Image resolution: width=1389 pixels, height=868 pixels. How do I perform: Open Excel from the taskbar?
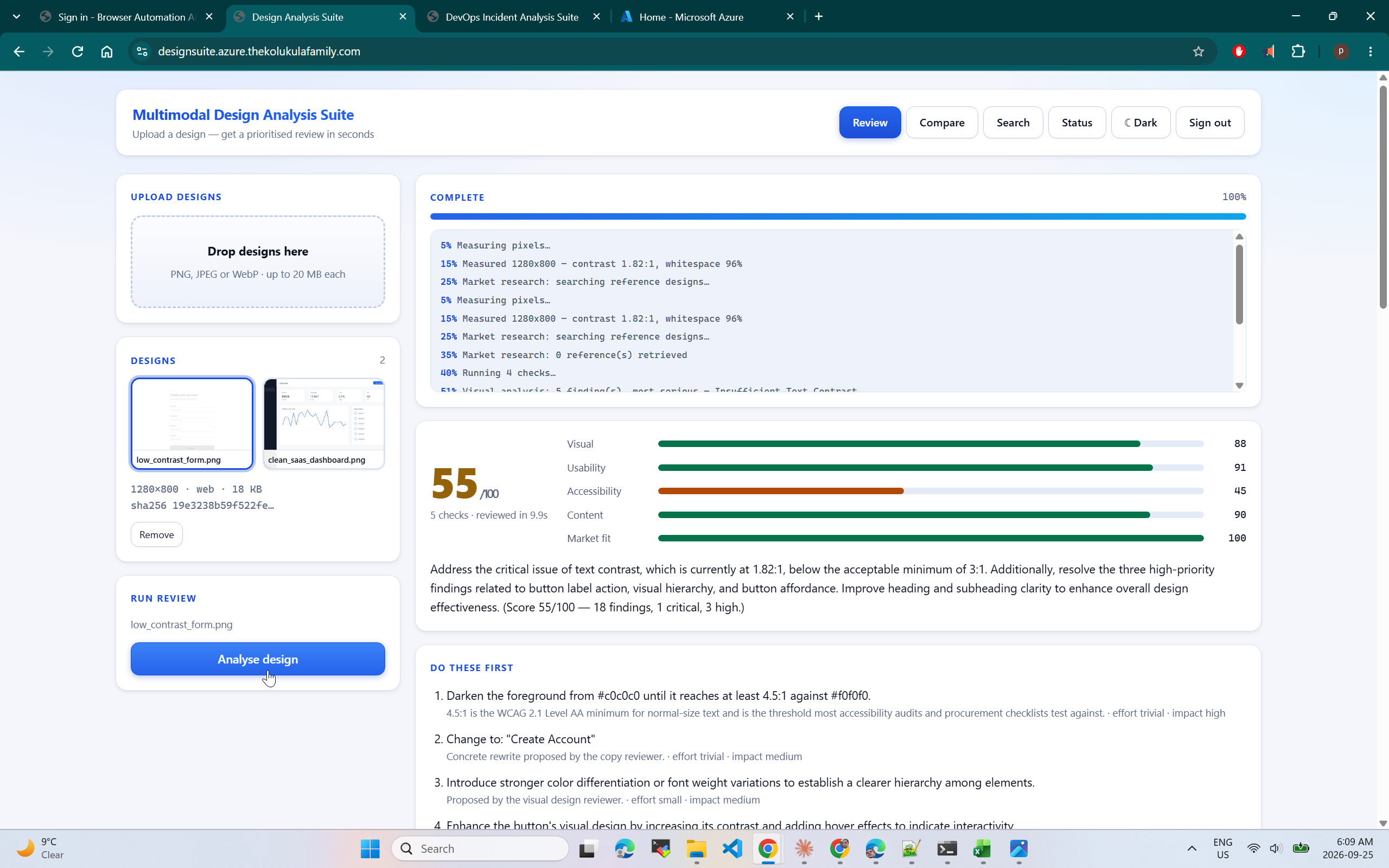coord(983,848)
